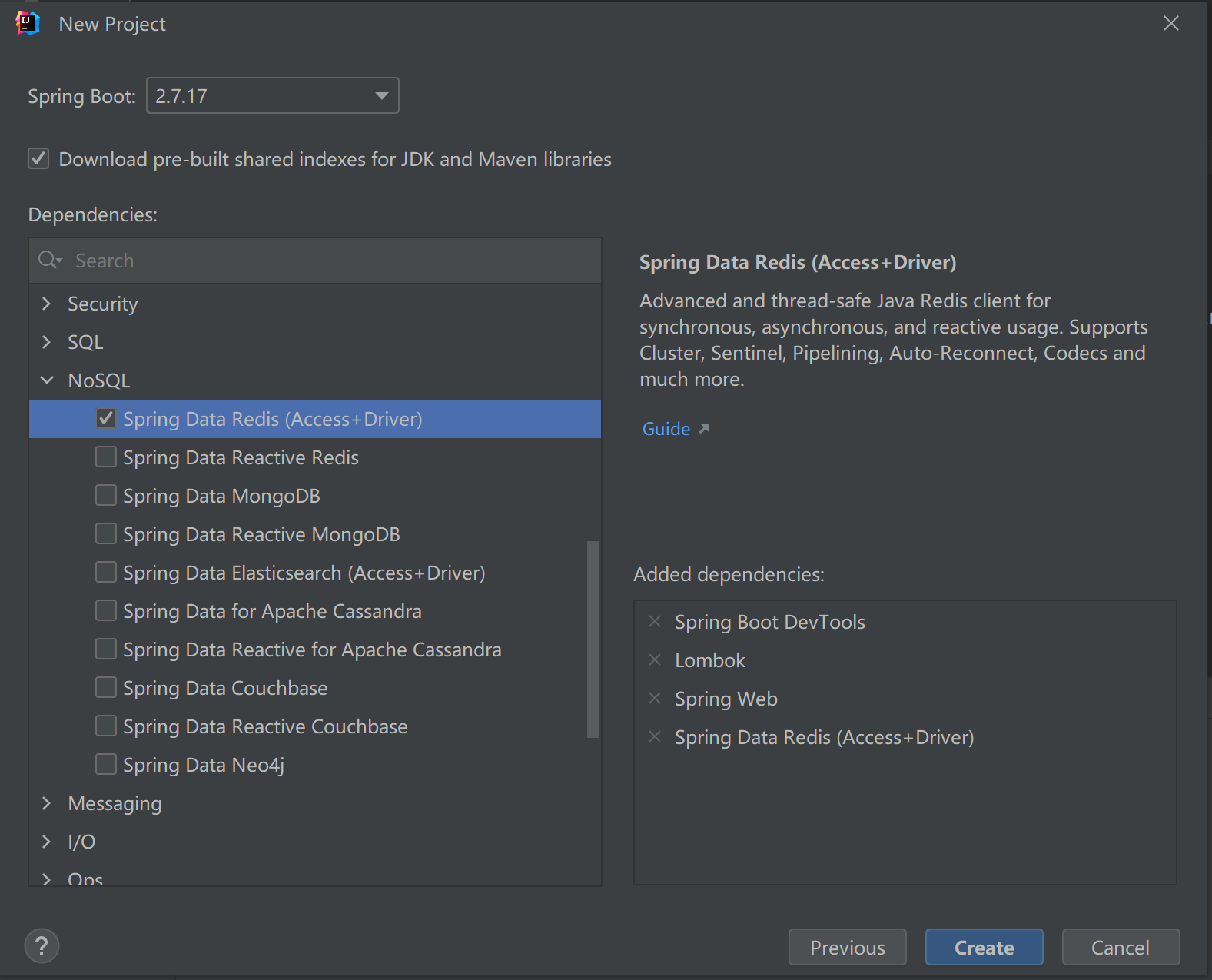Screen dimensions: 1212x980
Task: Select the Security tree label
Action: click(x=103, y=304)
